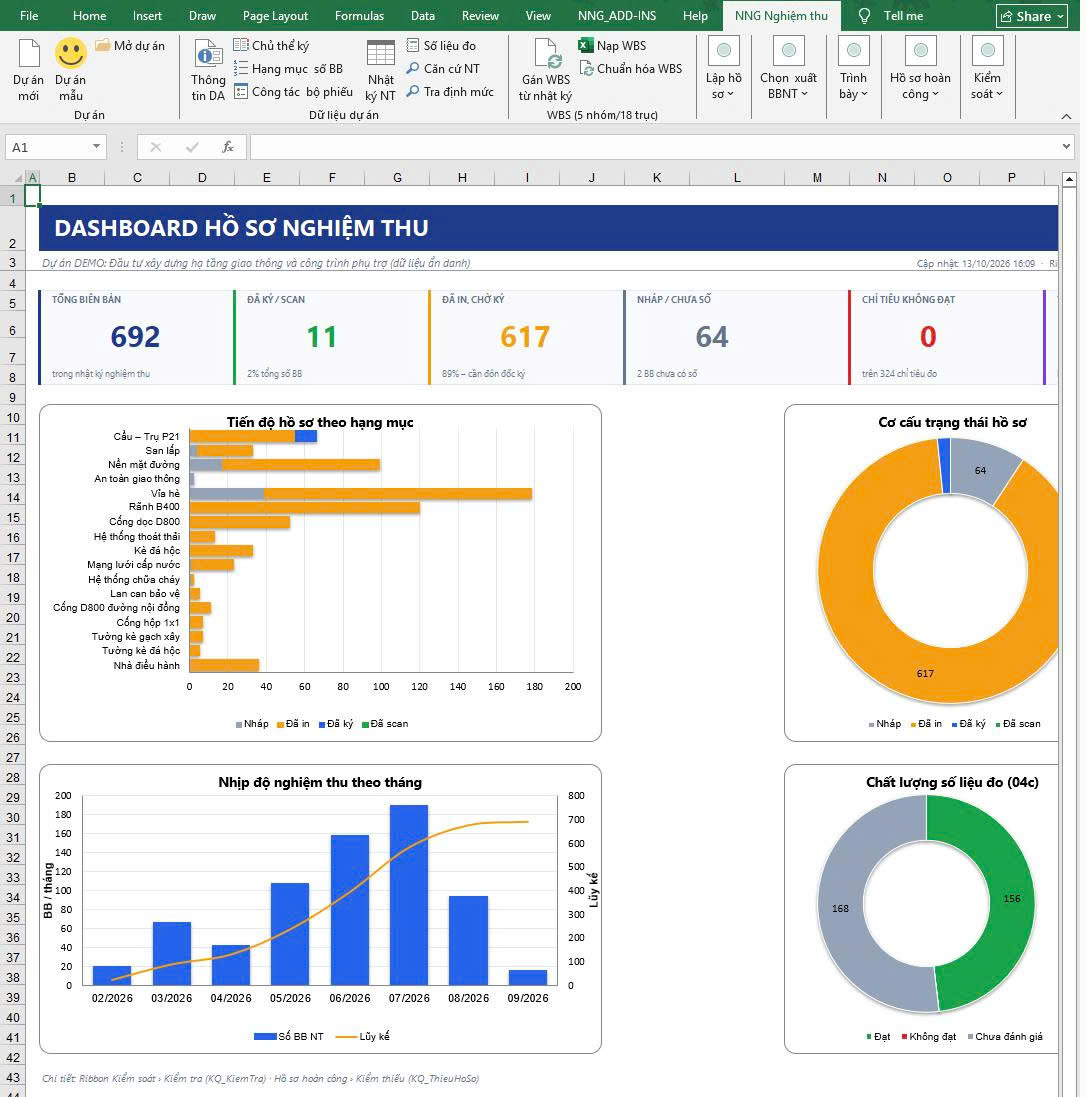Click Tra định mức command
The image size is (1086, 1097).
coord(450,92)
